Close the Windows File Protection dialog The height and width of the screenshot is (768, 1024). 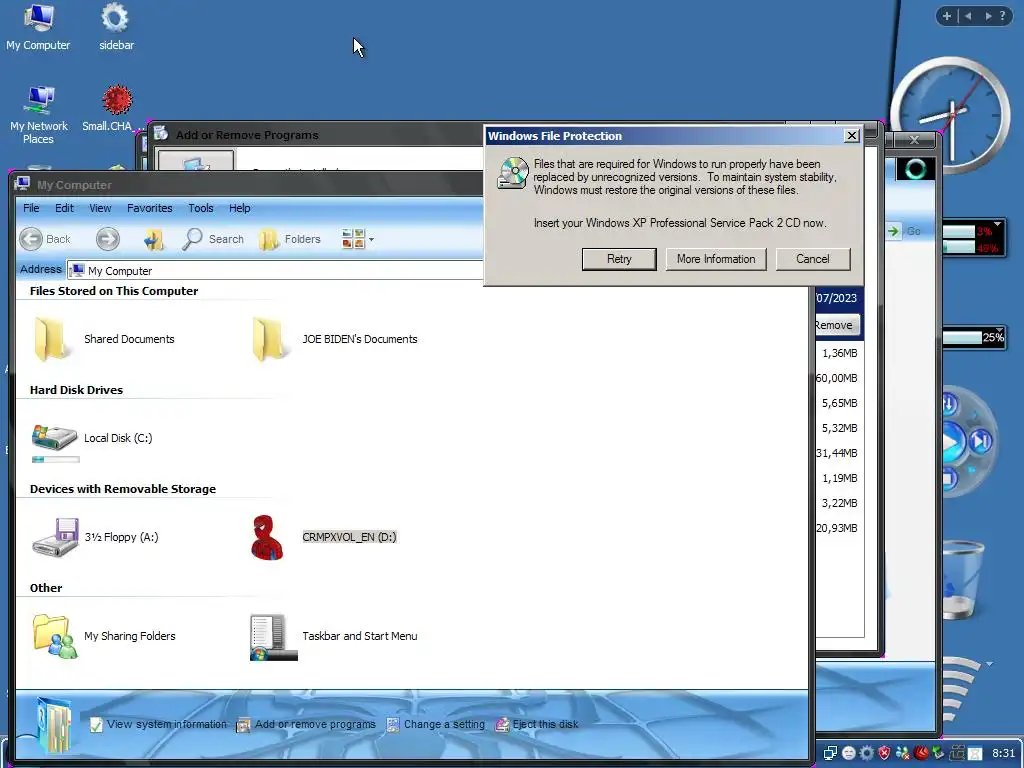tap(852, 135)
